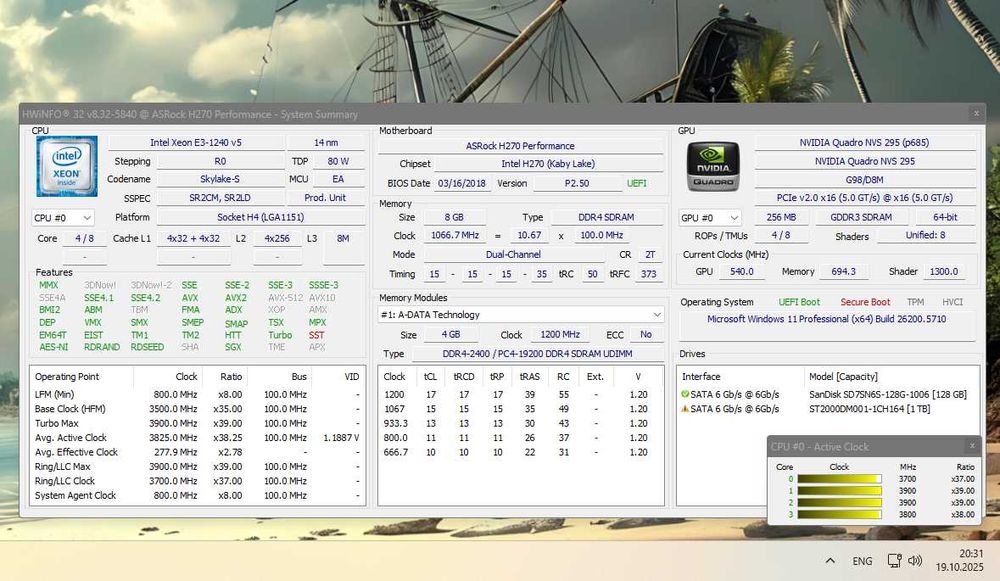Click the AES-NI feature flag

tap(54, 347)
